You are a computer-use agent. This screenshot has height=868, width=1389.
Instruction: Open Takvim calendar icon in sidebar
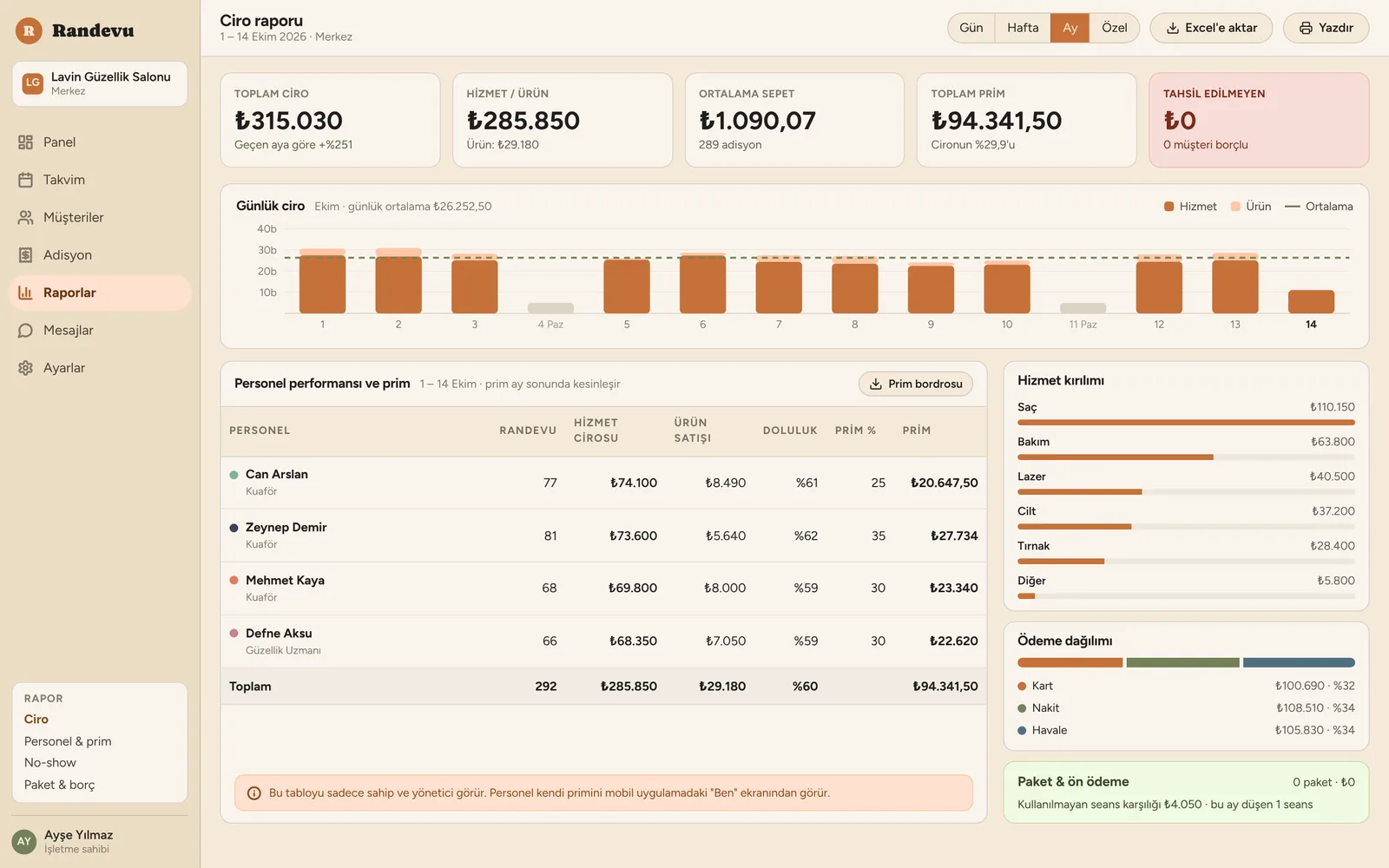tap(25, 180)
